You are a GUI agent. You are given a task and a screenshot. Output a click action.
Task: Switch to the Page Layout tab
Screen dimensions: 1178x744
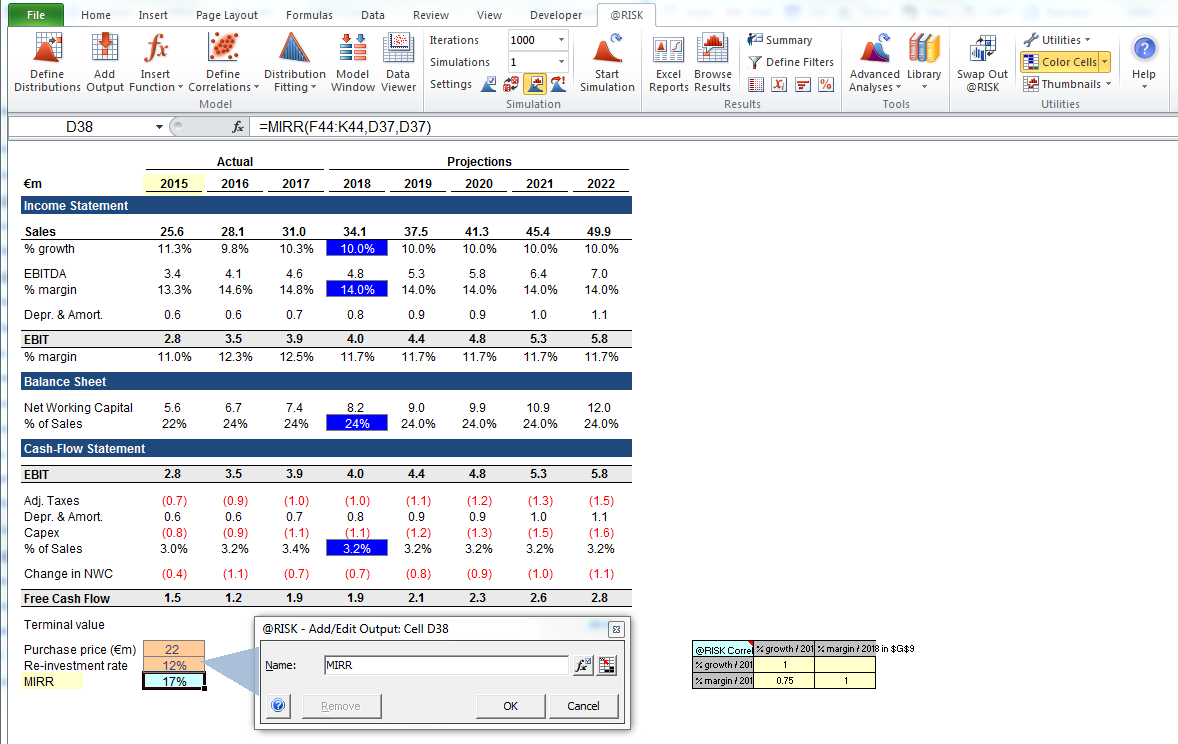coord(227,15)
